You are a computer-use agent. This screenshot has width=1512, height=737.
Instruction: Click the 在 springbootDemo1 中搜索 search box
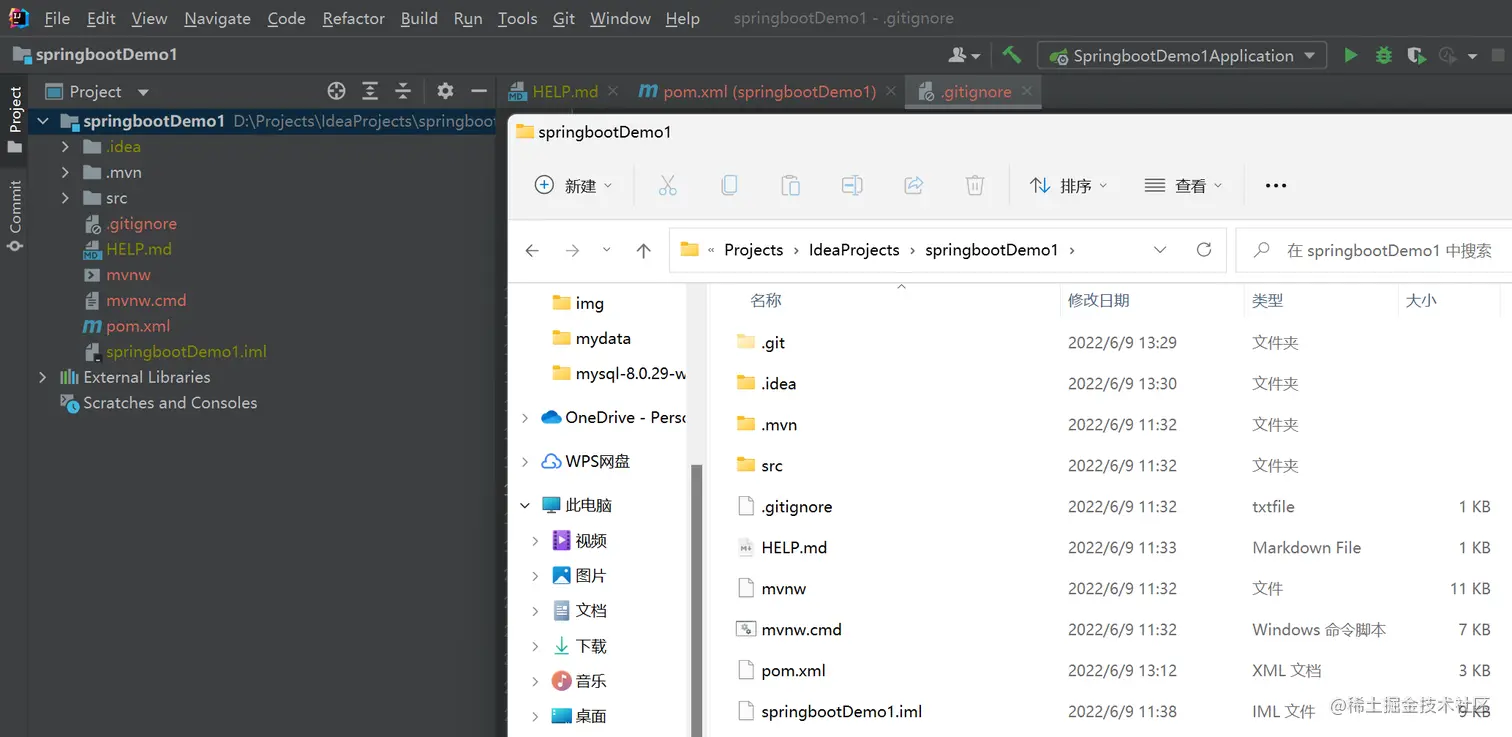pyautogui.click(x=1374, y=250)
